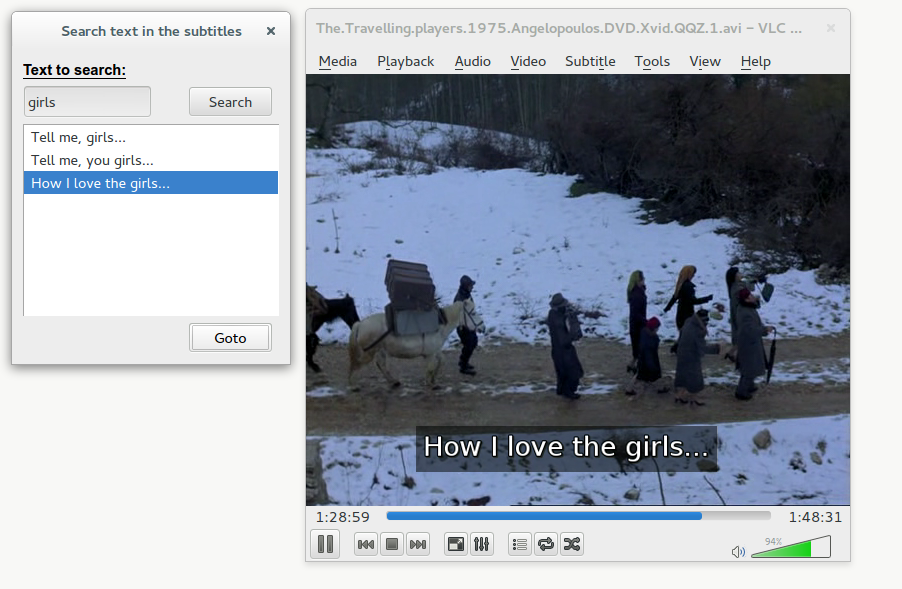Click elapsed time 1:28:59 label
This screenshot has width=902, height=589.
[x=343, y=517]
